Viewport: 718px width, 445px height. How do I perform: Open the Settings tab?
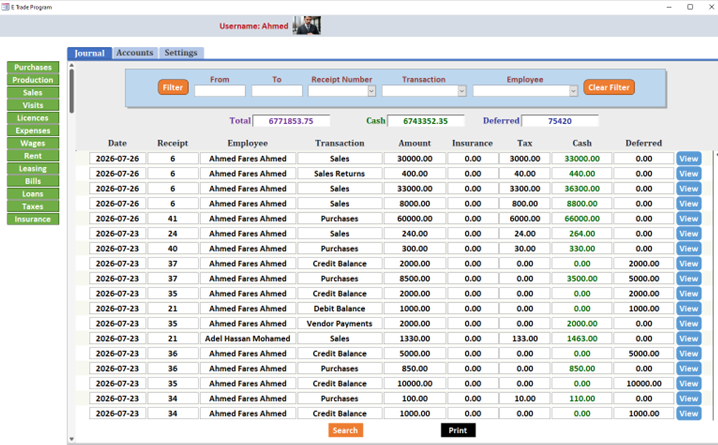tap(181, 53)
